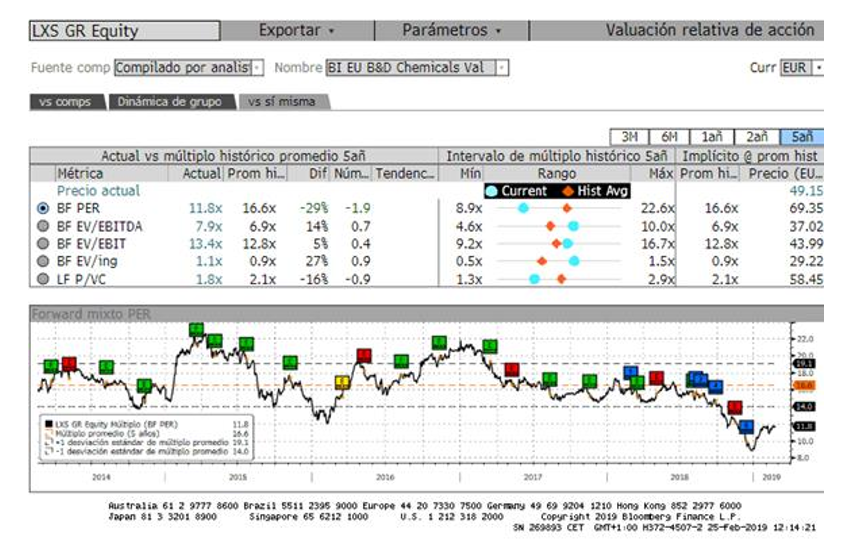Click the 8.9x min value for BF PER

[x=469, y=208]
